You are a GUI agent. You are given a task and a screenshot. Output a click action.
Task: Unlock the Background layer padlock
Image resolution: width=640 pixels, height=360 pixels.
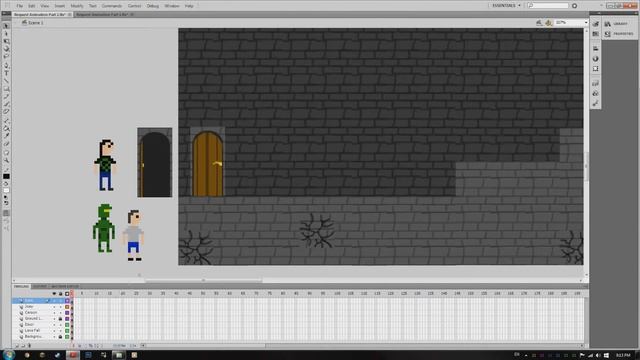(x=60, y=337)
